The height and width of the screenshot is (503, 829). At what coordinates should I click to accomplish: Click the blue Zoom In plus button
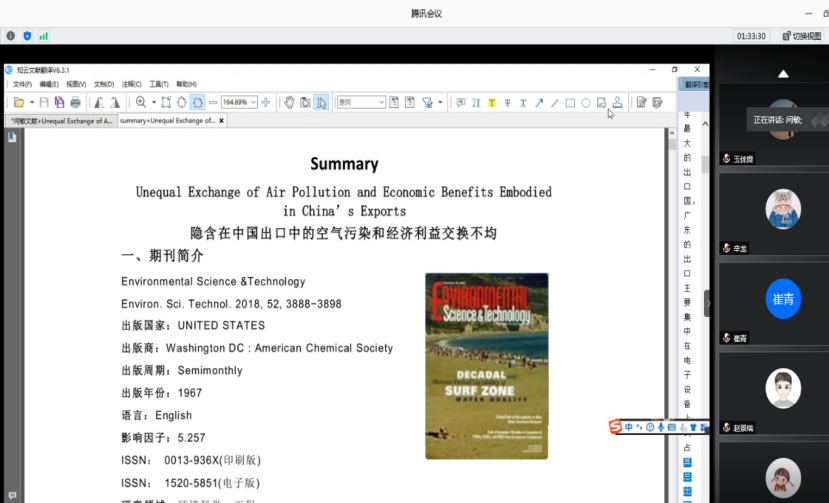click(x=266, y=102)
